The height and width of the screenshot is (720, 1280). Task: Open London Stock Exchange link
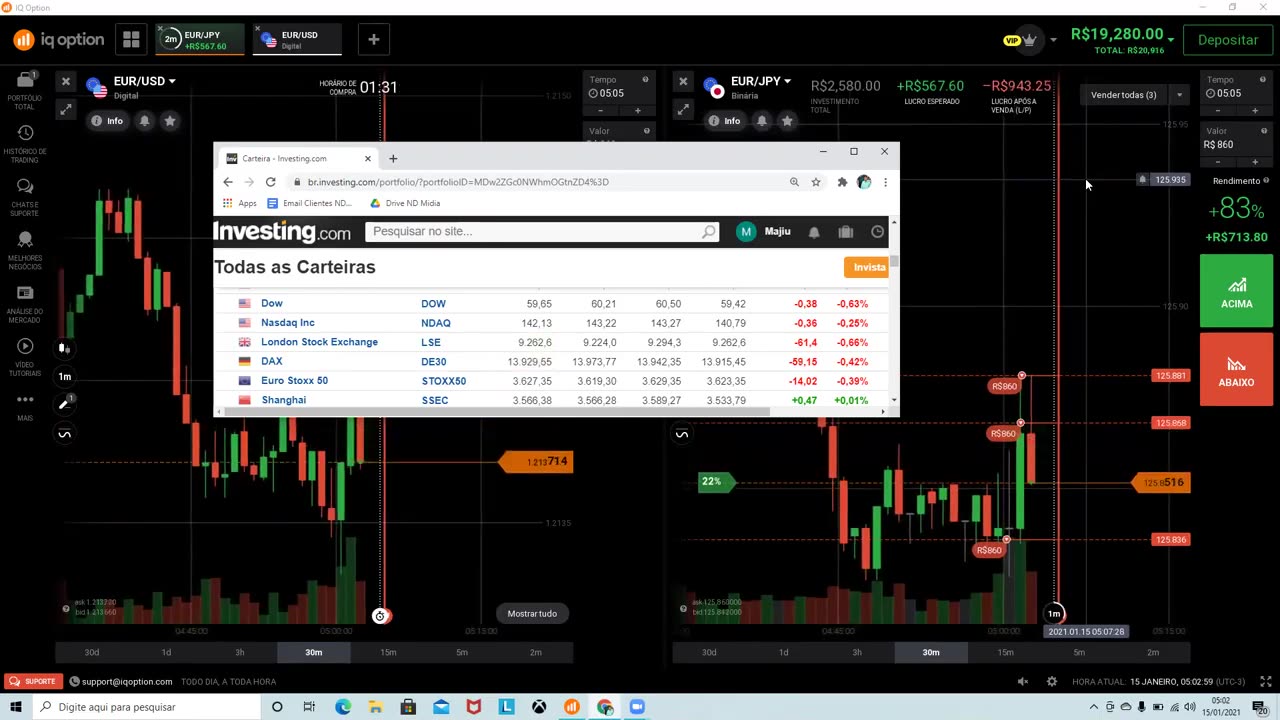click(319, 342)
